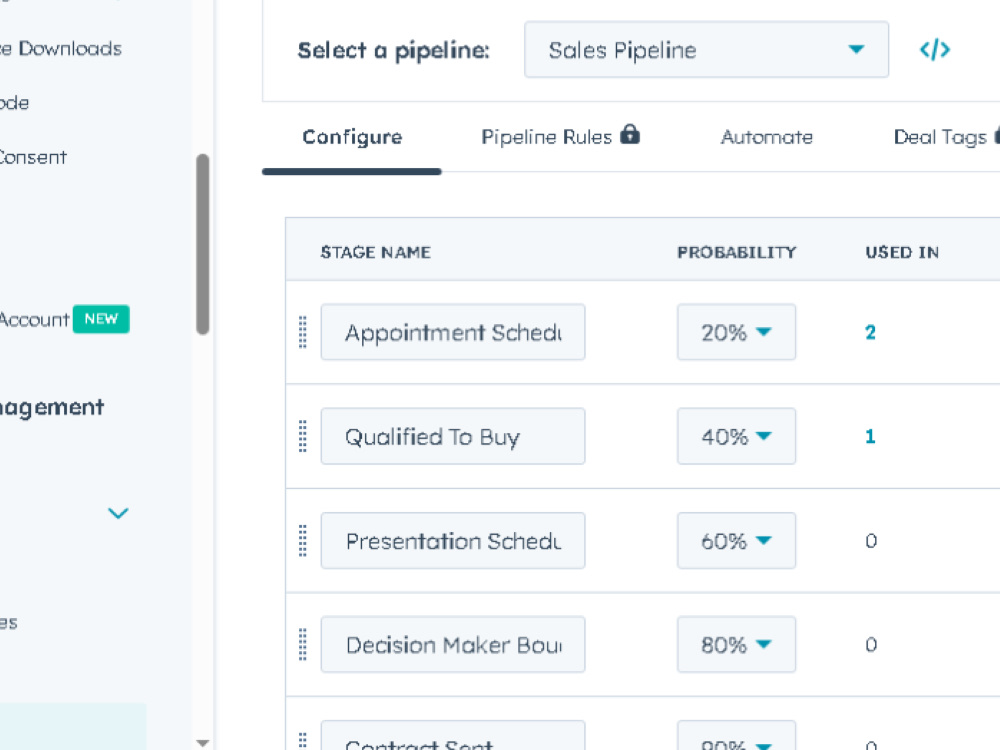Click the sidebar vertical scrollbar thumb
The image size is (1000, 750).
203,244
